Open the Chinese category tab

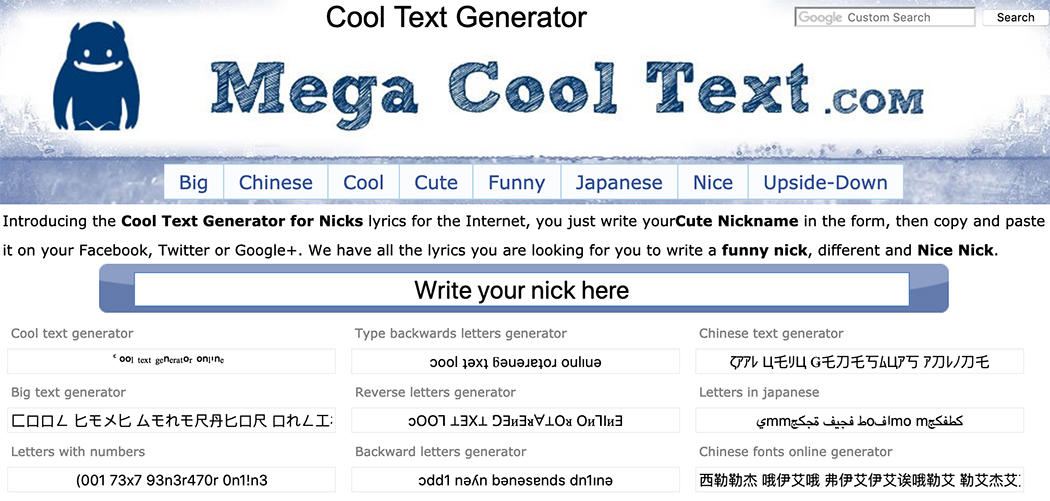tap(275, 183)
